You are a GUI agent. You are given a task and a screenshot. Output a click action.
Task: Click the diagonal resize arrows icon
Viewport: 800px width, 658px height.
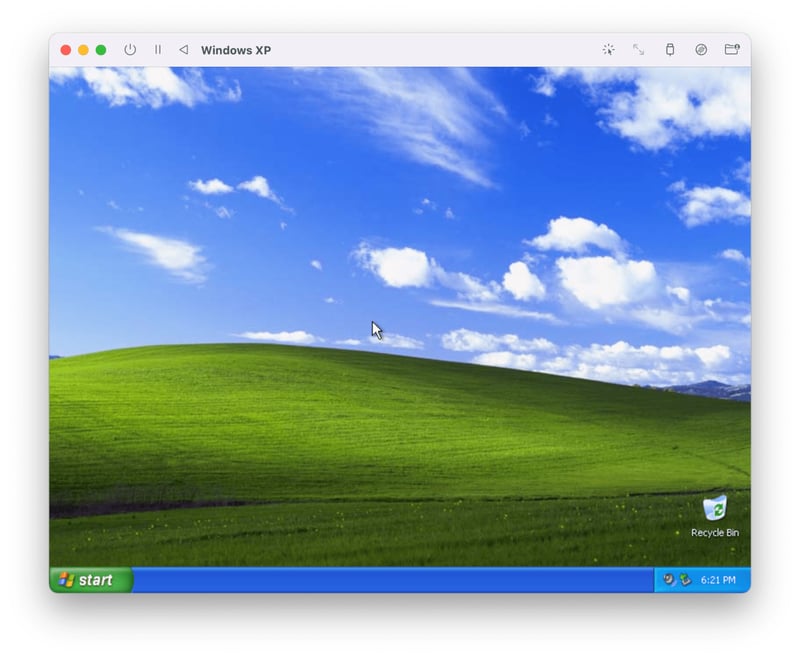[x=636, y=50]
